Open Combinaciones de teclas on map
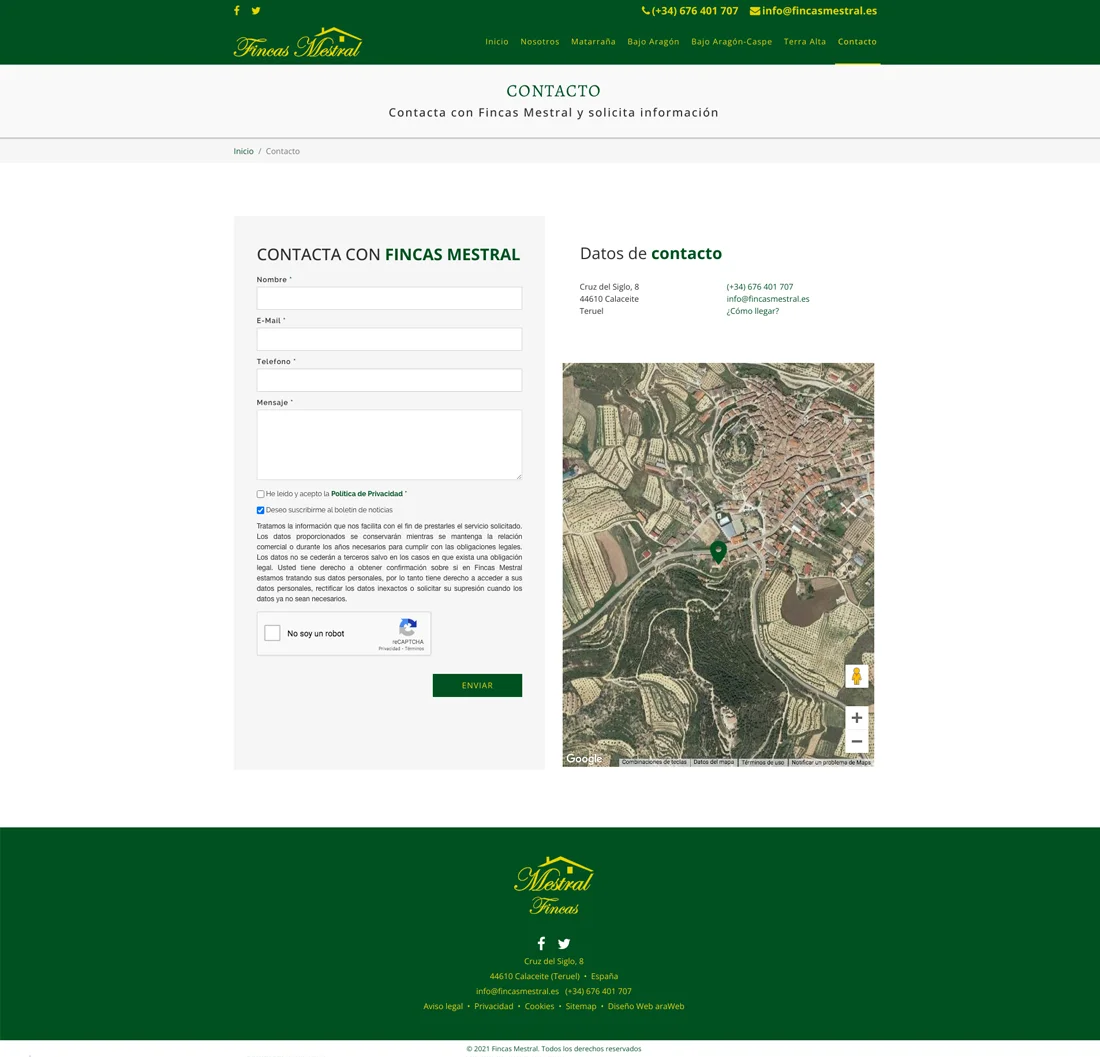Screen dimensions: 1100x1057 click(x=654, y=762)
